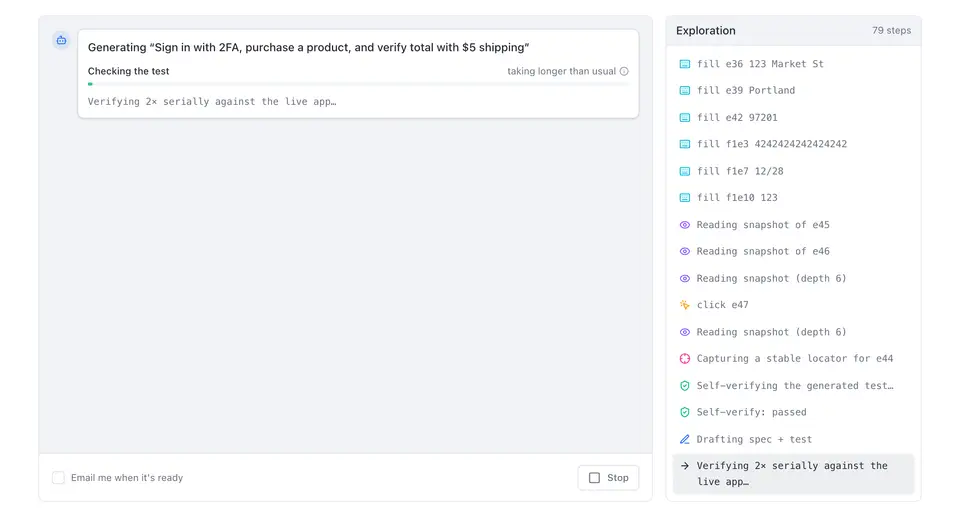Viewport: 960px width, 521px height.
Task: Select the fill e39 Portland step
Action: (x=793, y=91)
